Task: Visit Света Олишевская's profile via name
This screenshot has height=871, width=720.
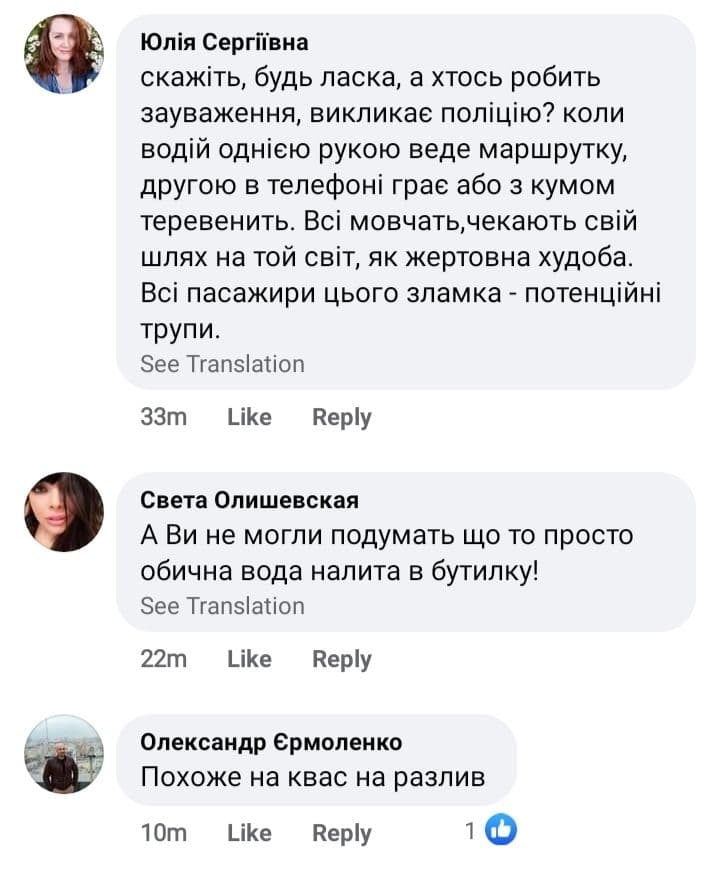Action: (x=249, y=500)
